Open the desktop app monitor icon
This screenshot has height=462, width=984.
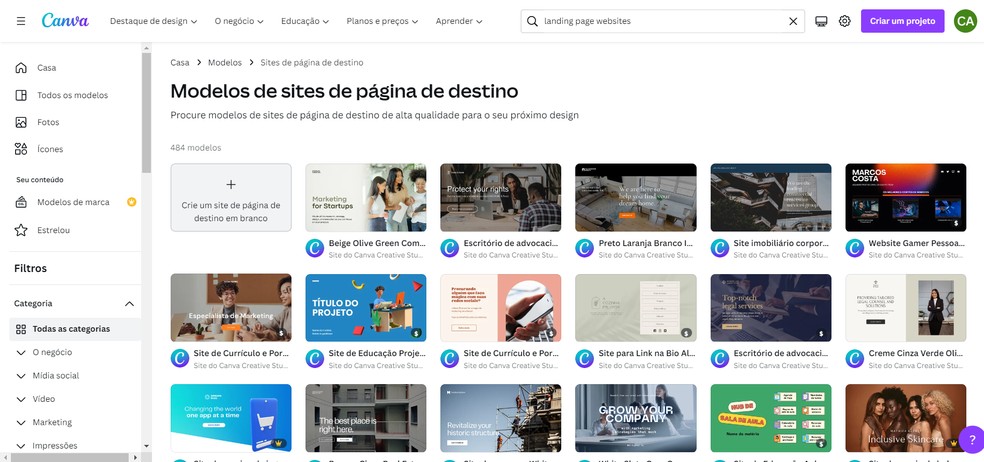[x=821, y=21]
